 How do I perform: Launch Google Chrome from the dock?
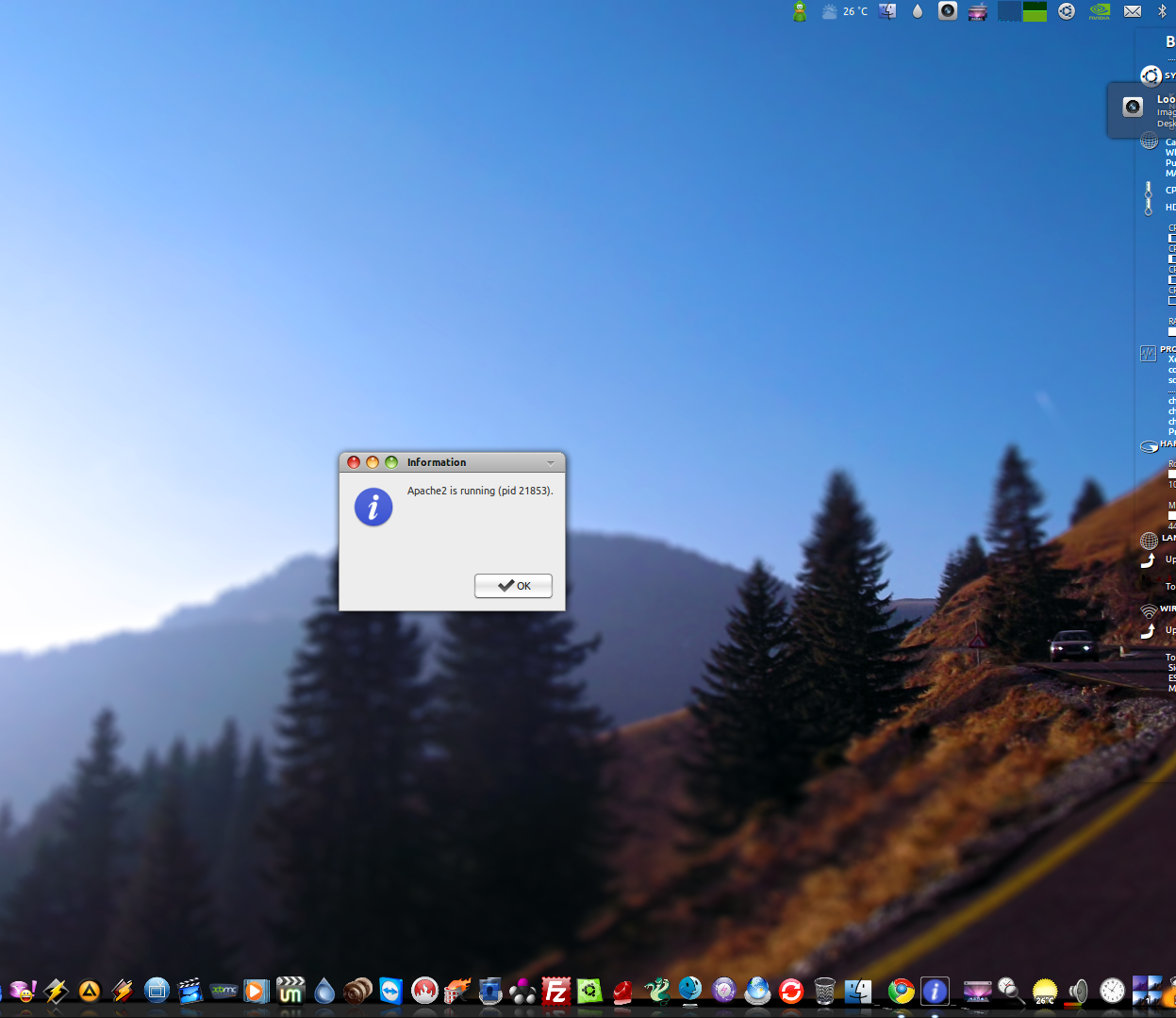coord(902,991)
